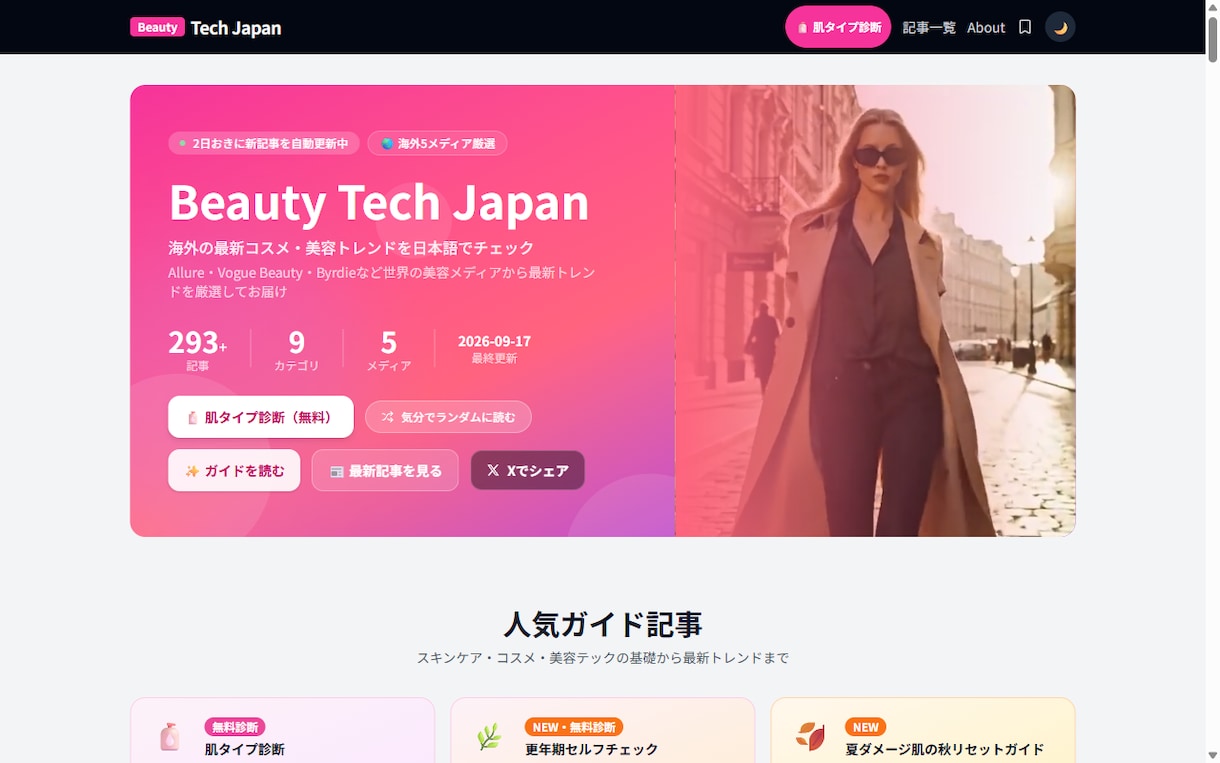Click the 2026-09-17 最終更新 date
Screen dimensions: 1220x763
coord(494,349)
